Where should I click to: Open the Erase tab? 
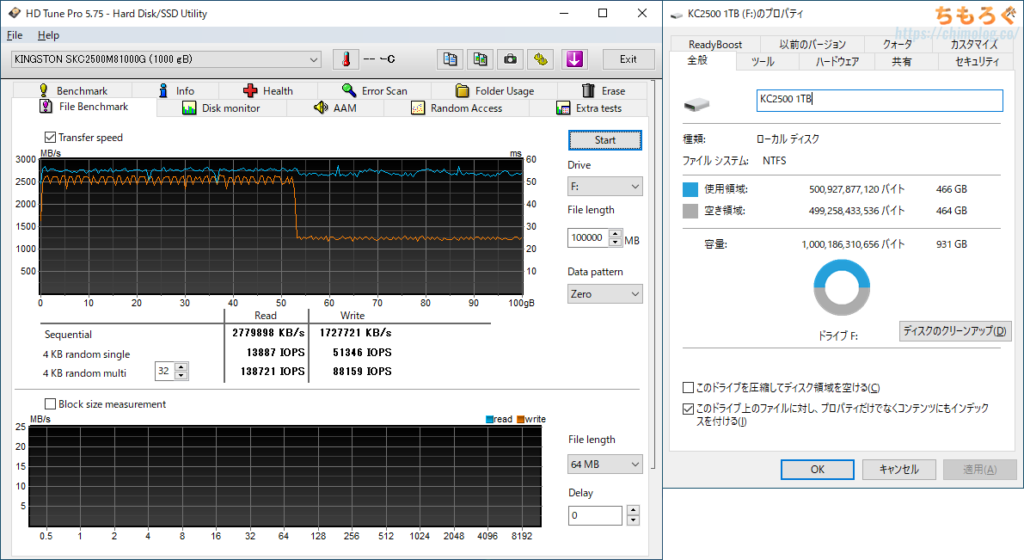[603, 91]
